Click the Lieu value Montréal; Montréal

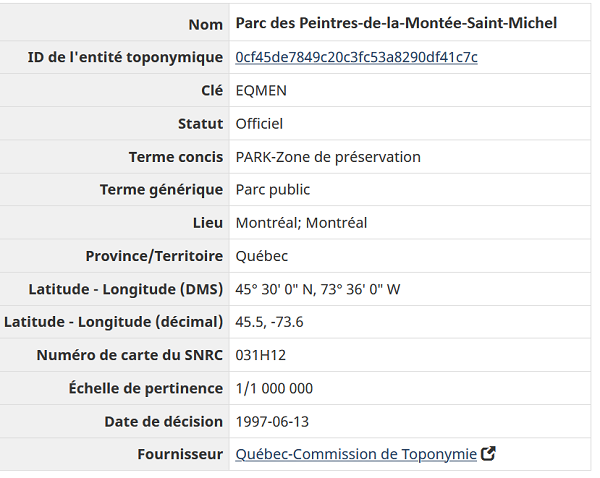coord(301,223)
